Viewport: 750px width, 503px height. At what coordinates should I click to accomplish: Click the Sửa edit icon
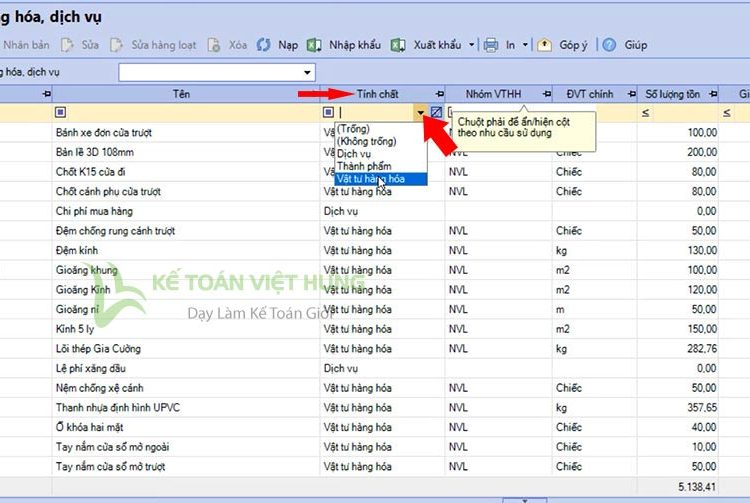(67, 45)
